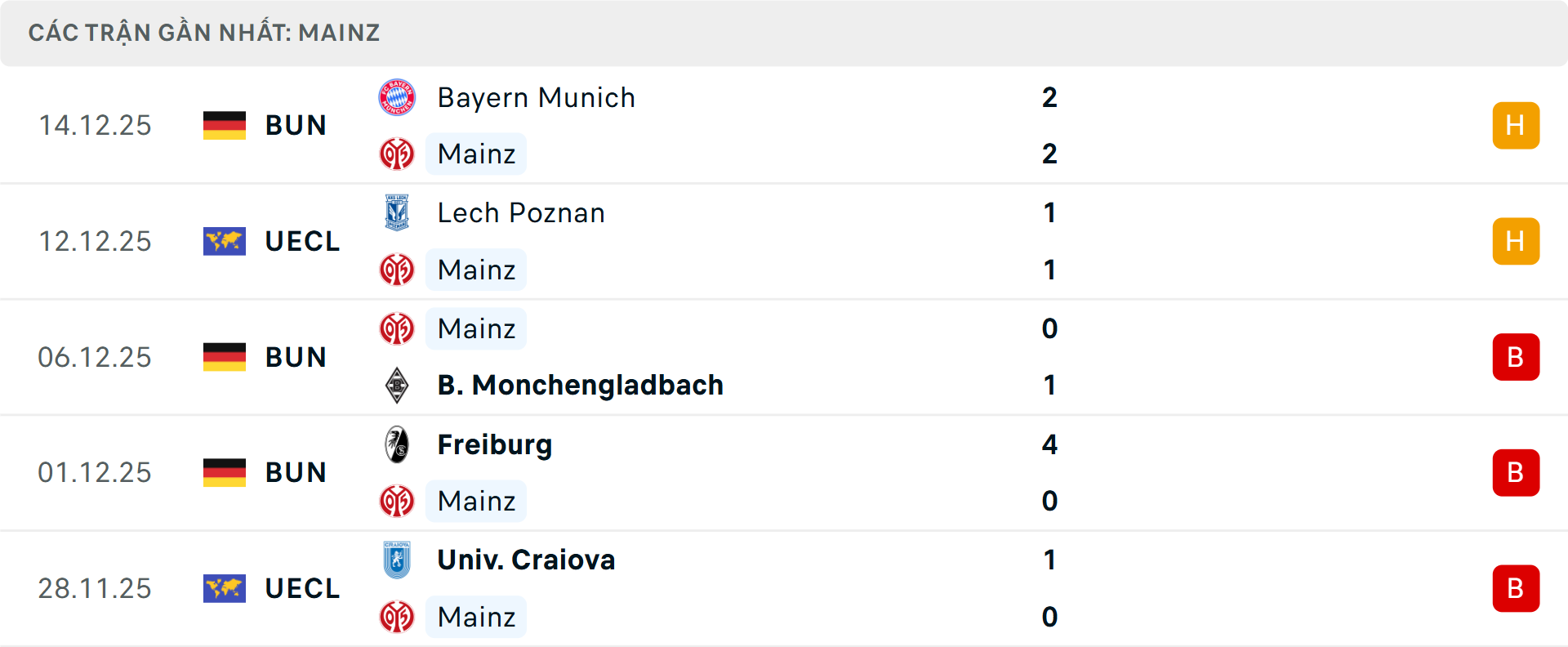Viewport: 1568px width, 647px height.
Task: Click Mainz crest in the 14.12.25 match
Action: point(397,154)
